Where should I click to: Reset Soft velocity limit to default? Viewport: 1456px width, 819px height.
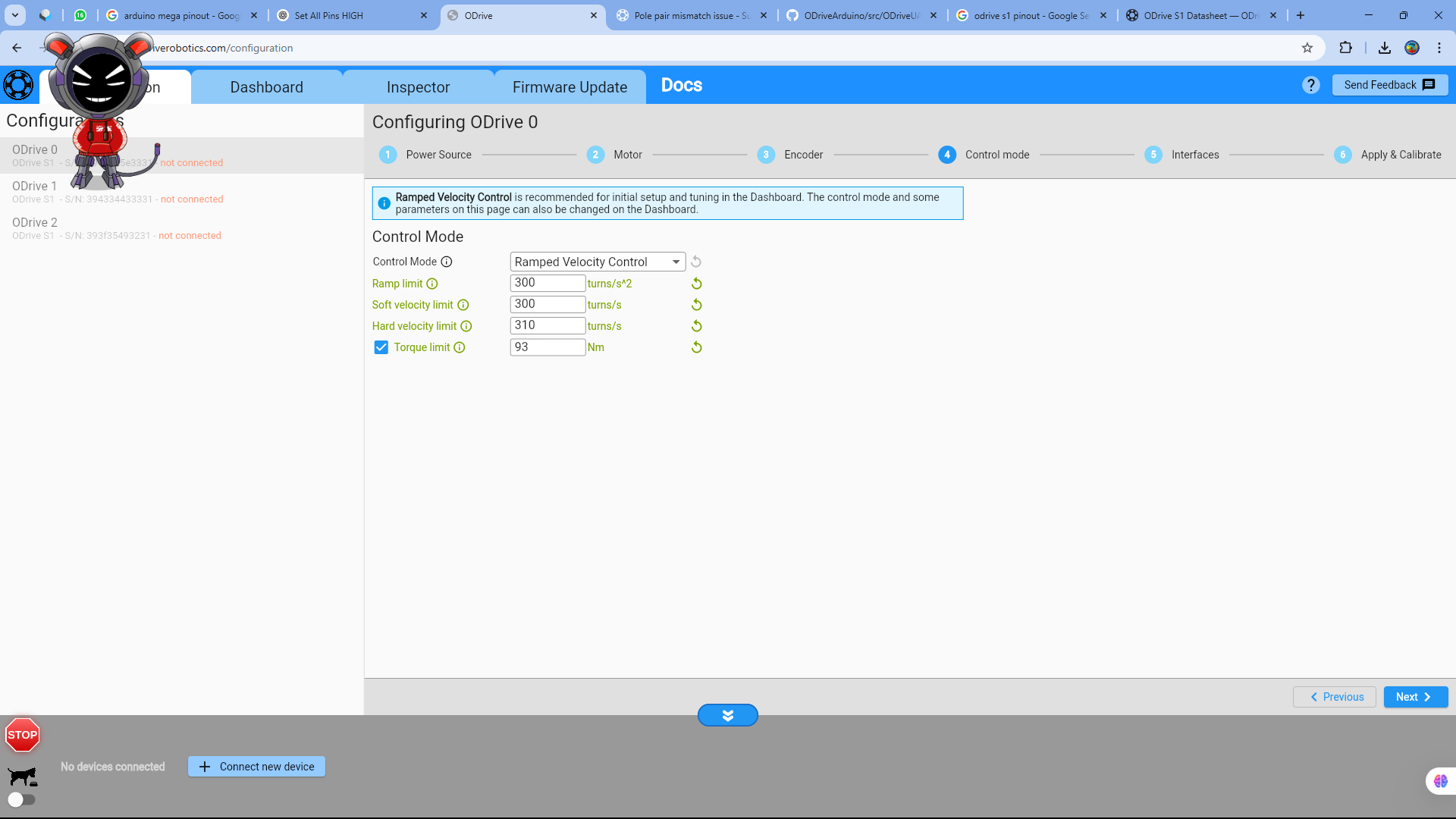pos(696,305)
